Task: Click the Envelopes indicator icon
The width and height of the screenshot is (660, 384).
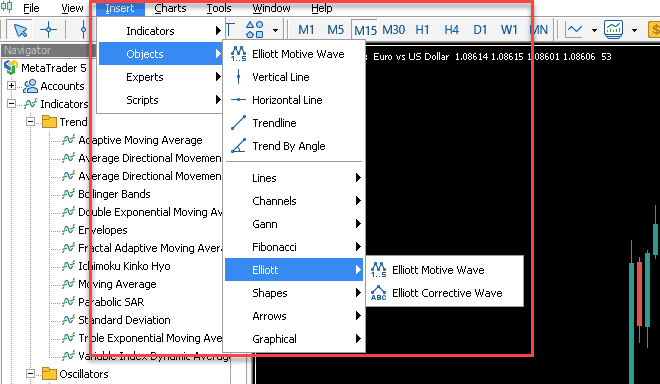Action: [68, 229]
